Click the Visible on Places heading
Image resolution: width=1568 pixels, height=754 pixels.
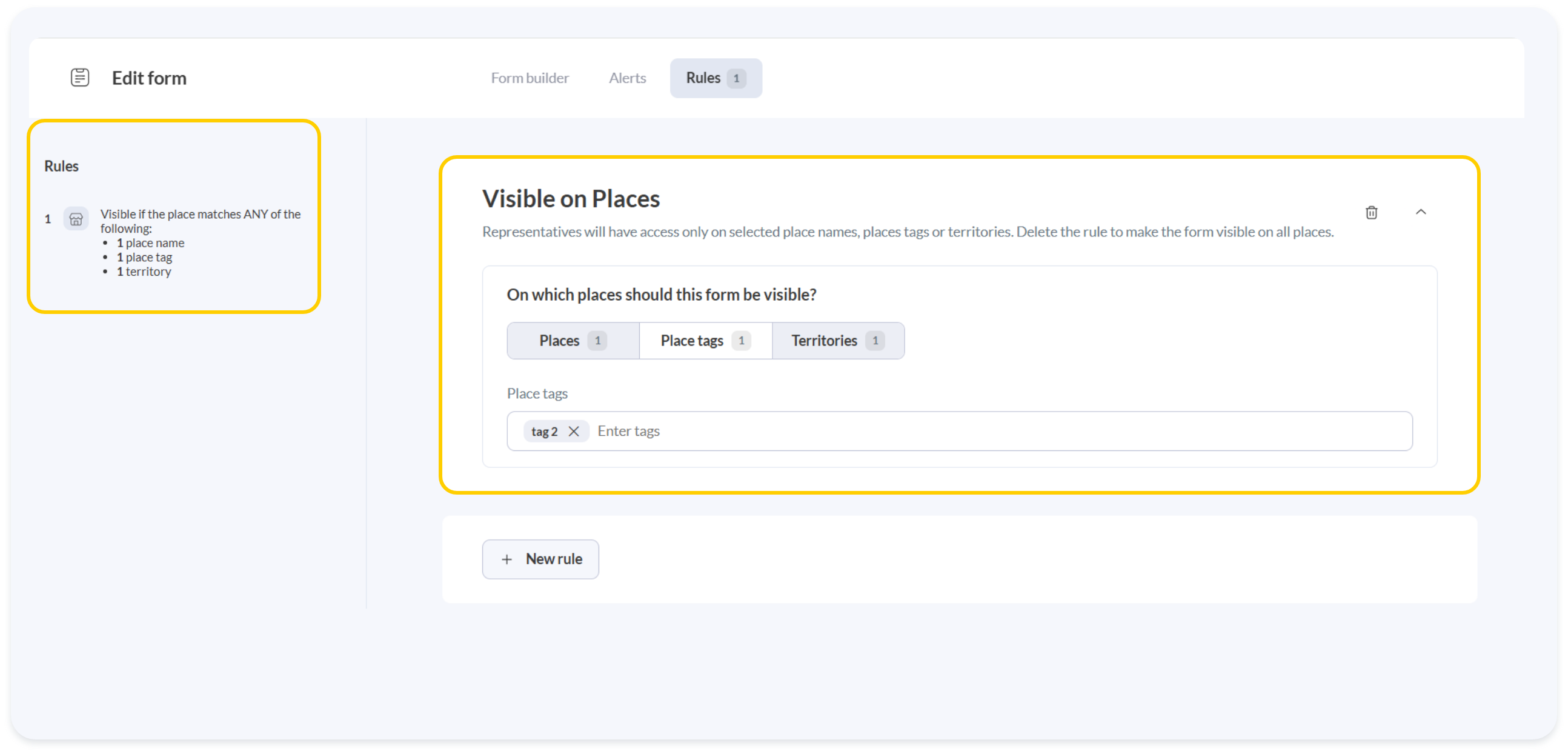(x=570, y=199)
